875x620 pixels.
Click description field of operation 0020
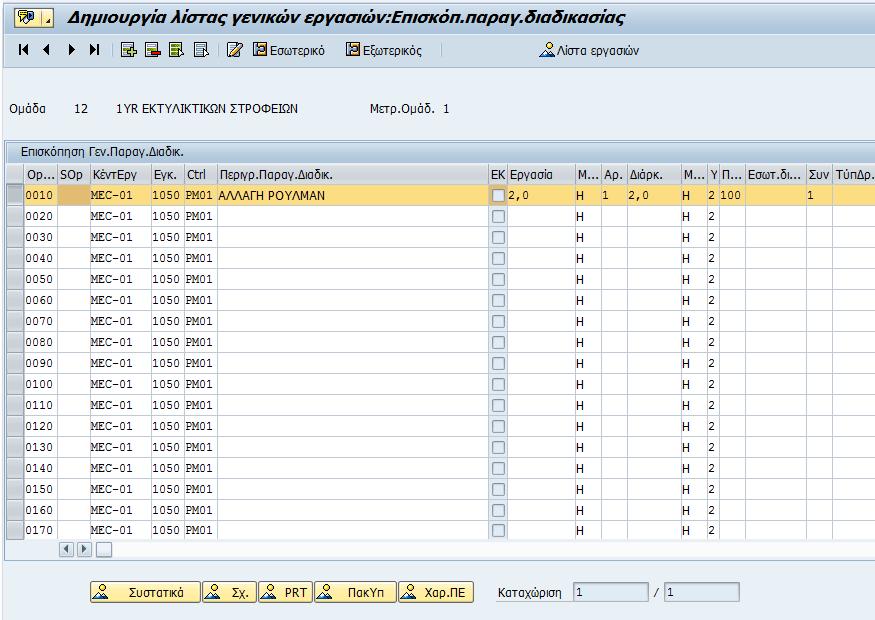(353, 217)
